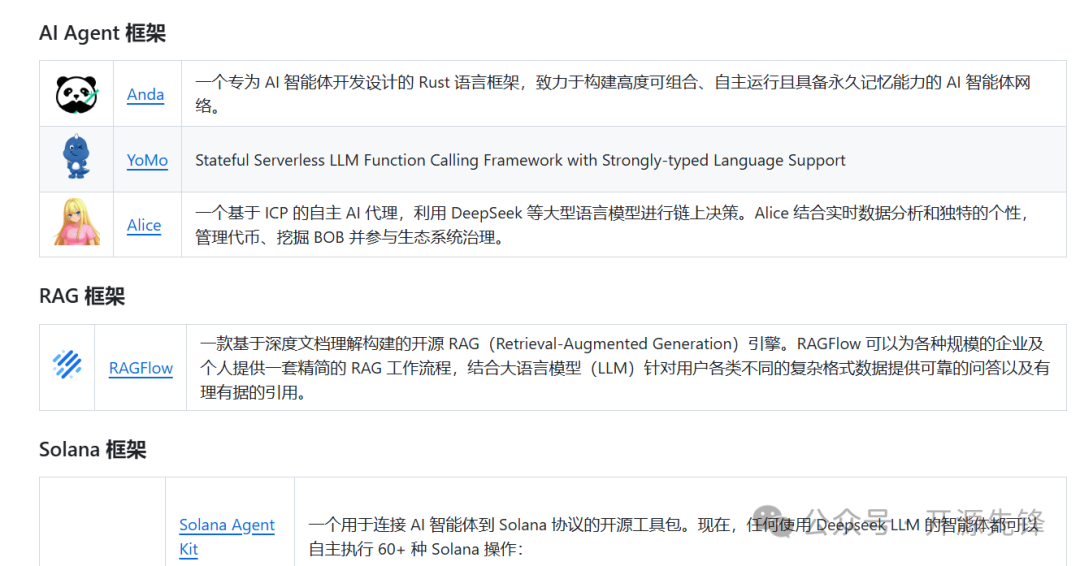Click the Alice description mentioning ICP and DeepSeek
This screenshot has width=1080, height=566.
coord(612,225)
